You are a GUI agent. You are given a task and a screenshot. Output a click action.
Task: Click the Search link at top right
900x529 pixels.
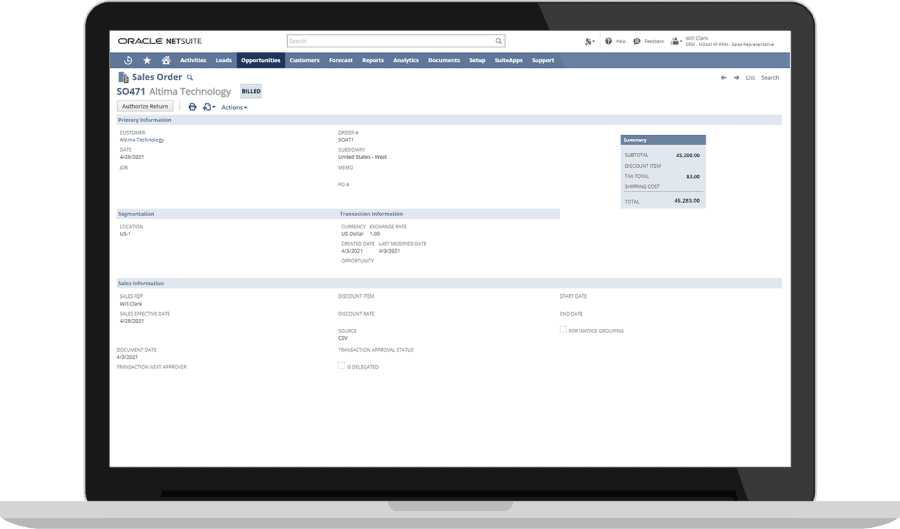click(770, 77)
